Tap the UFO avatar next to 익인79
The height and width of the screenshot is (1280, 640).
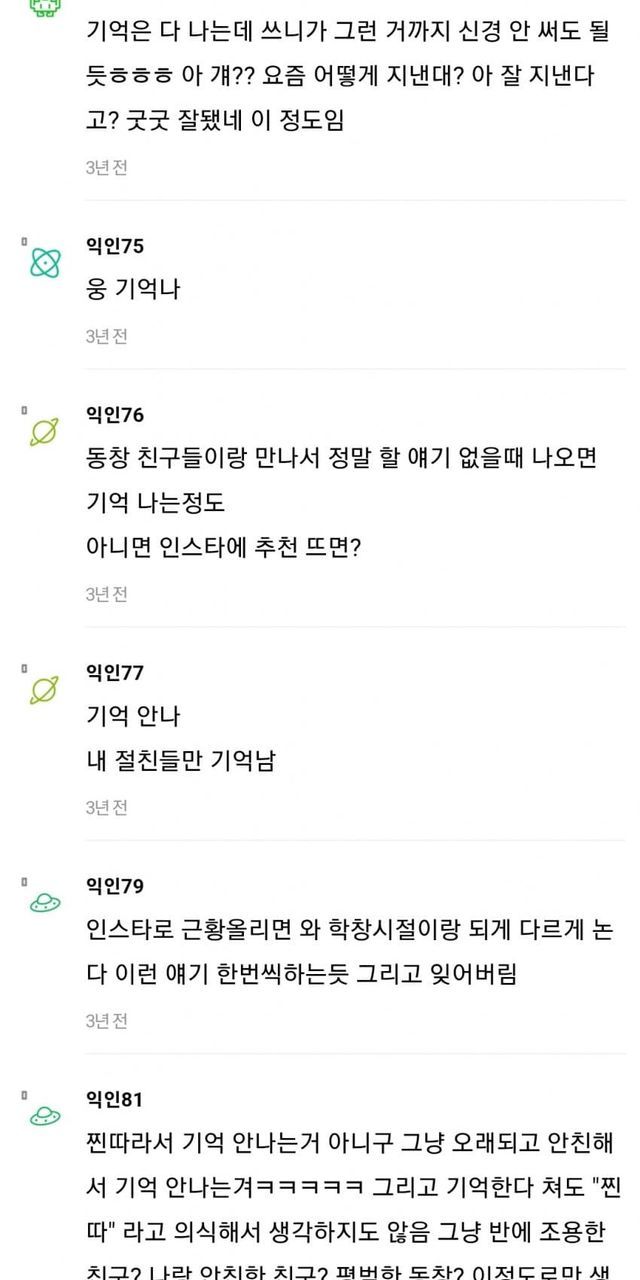click(45, 902)
